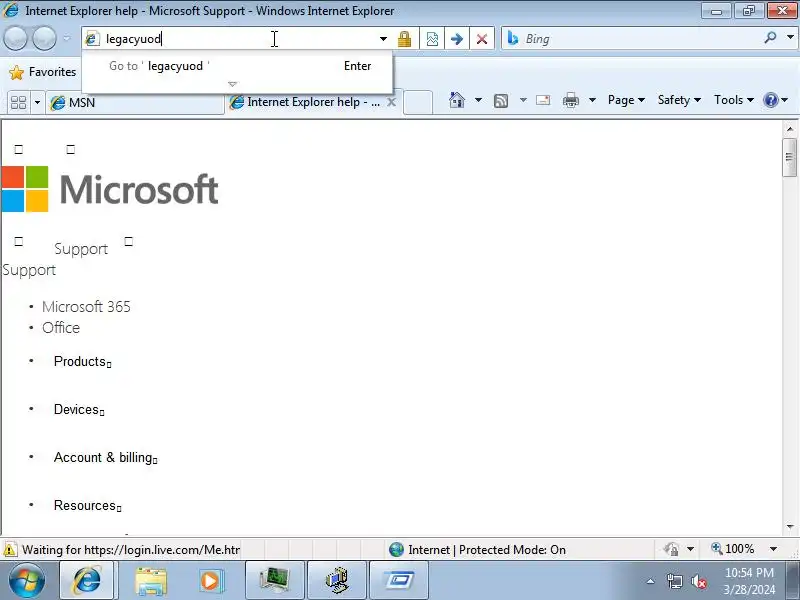Open the zoom level dropdown arrow
This screenshot has height=600, width=800.
(773, 549)
